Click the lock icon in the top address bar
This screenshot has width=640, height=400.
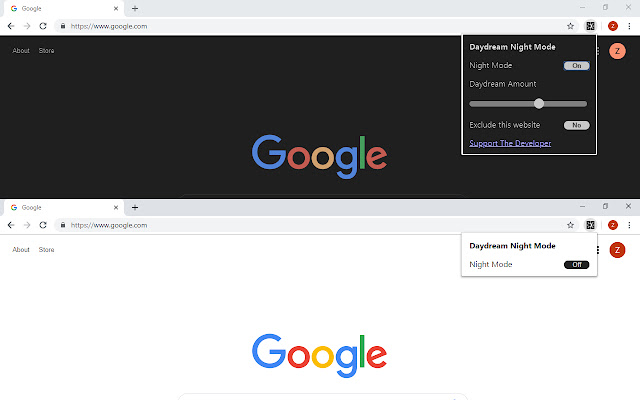63,26
